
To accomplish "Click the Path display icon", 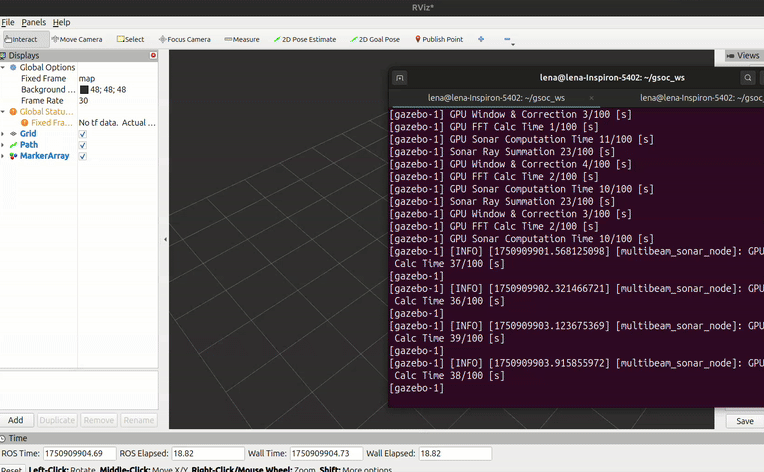I will tap(13, 145).
